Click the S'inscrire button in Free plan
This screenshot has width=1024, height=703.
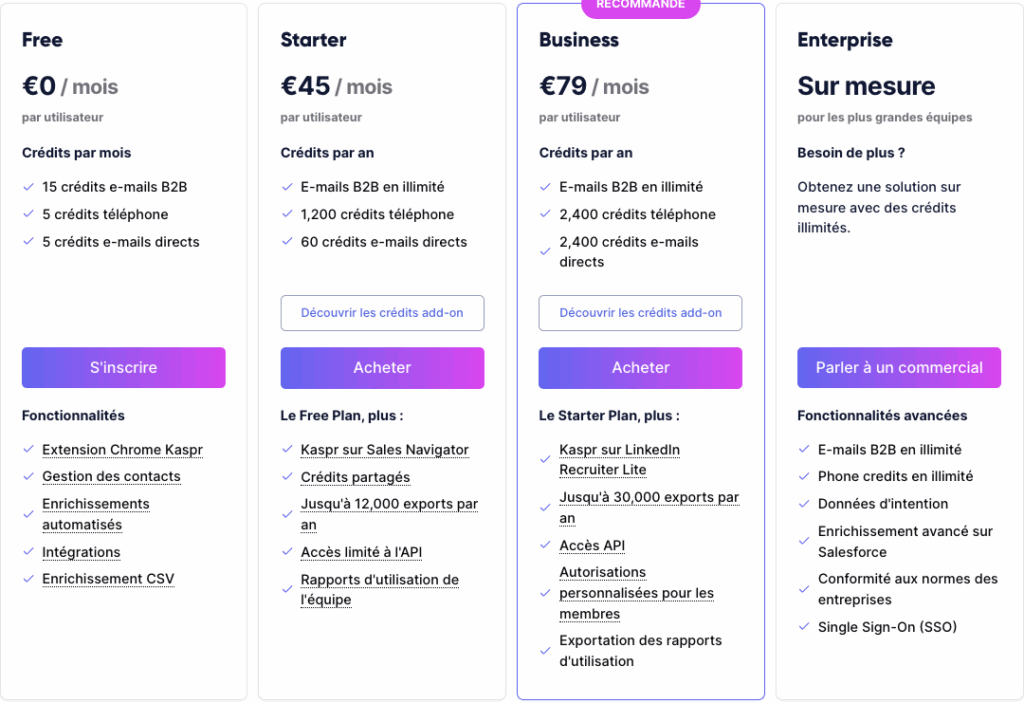tap(123, 367)
